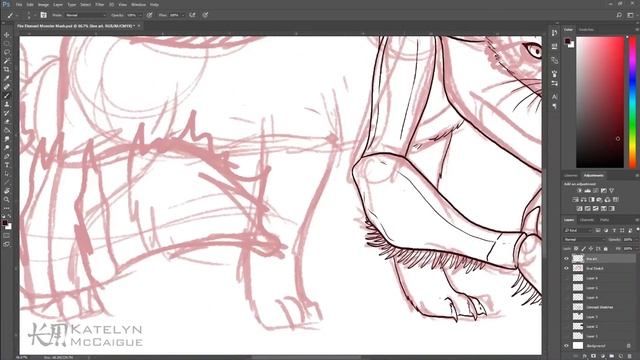Viewport: 640px width, 360px height.
Task: Switch to the Channels tab in Layers panel
Action: (587, 220)
